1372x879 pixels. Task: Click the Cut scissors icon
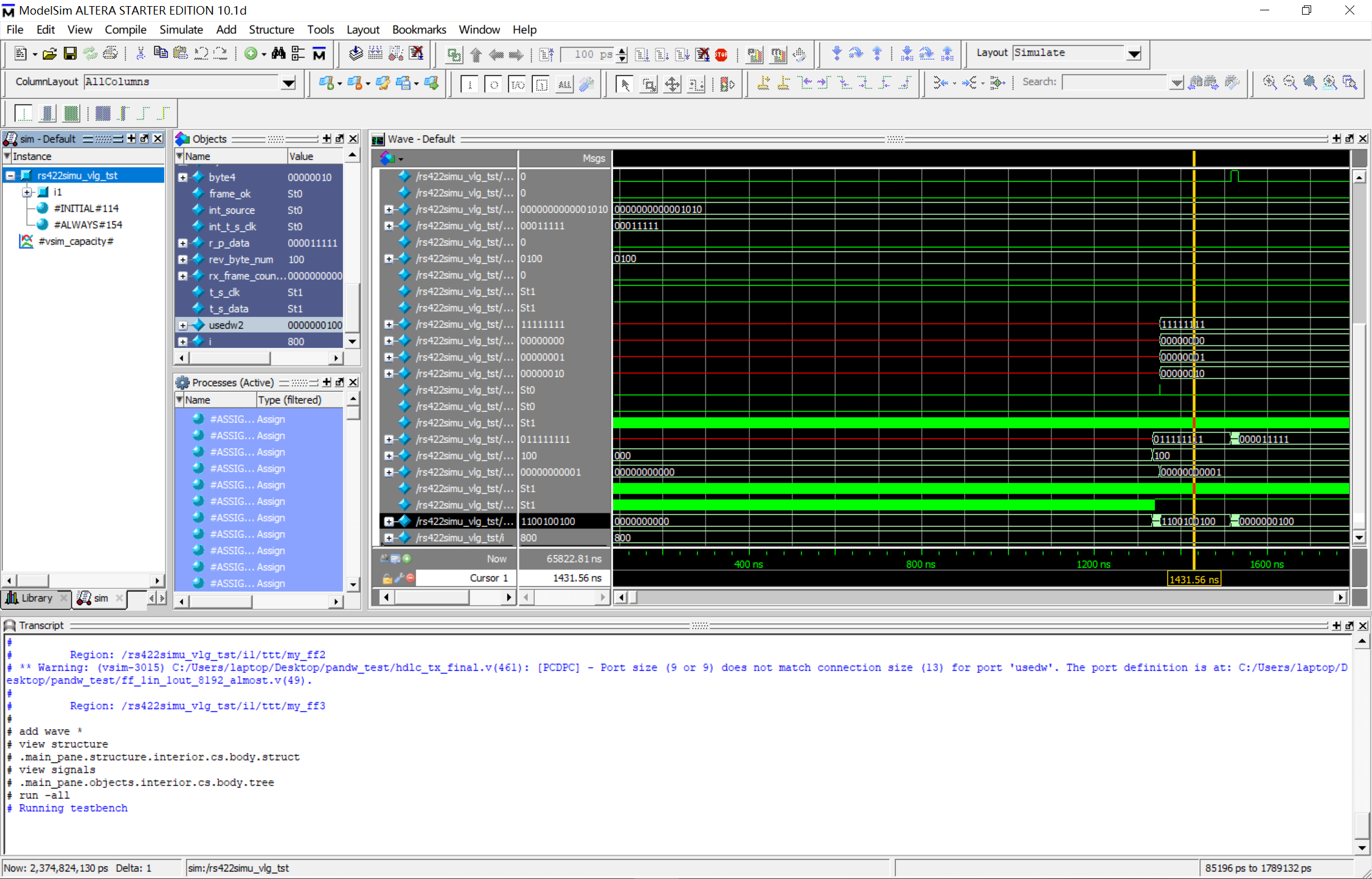pyautogui.click(x=140, y=54)
